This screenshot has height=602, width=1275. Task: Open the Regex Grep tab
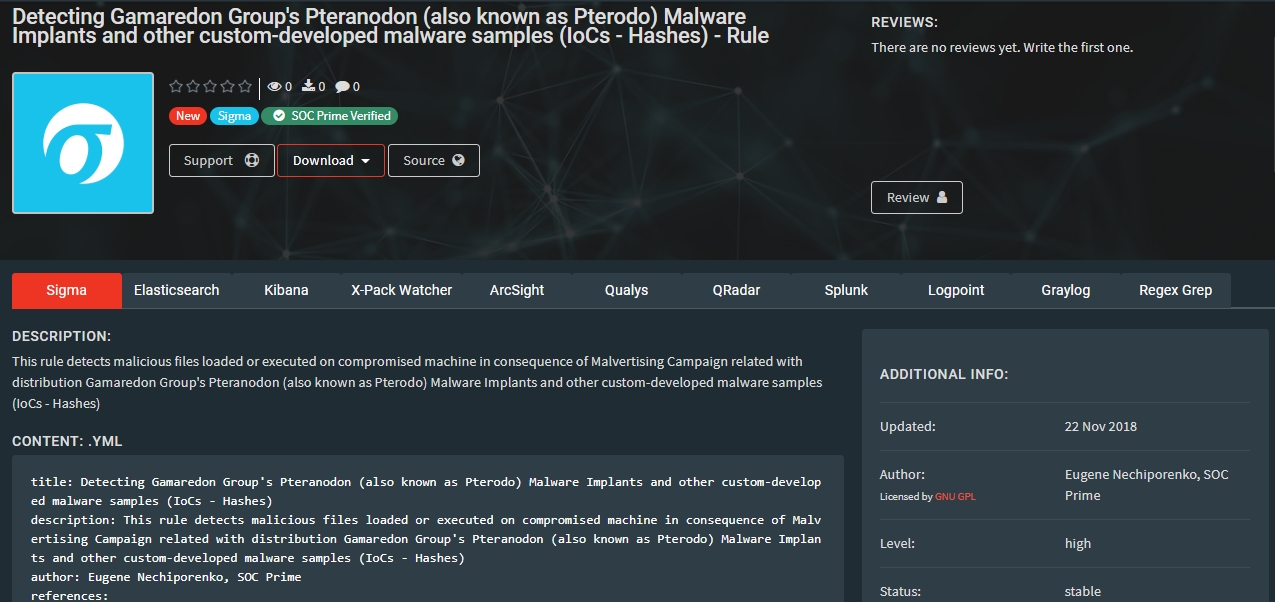(x=1175, y=290)
